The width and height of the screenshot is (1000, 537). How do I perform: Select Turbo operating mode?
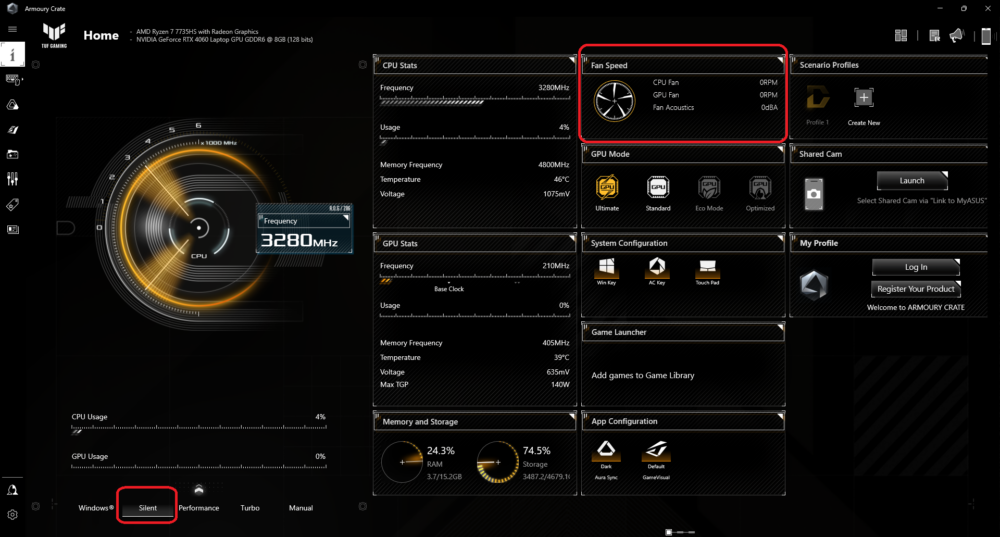click(249, 508)
